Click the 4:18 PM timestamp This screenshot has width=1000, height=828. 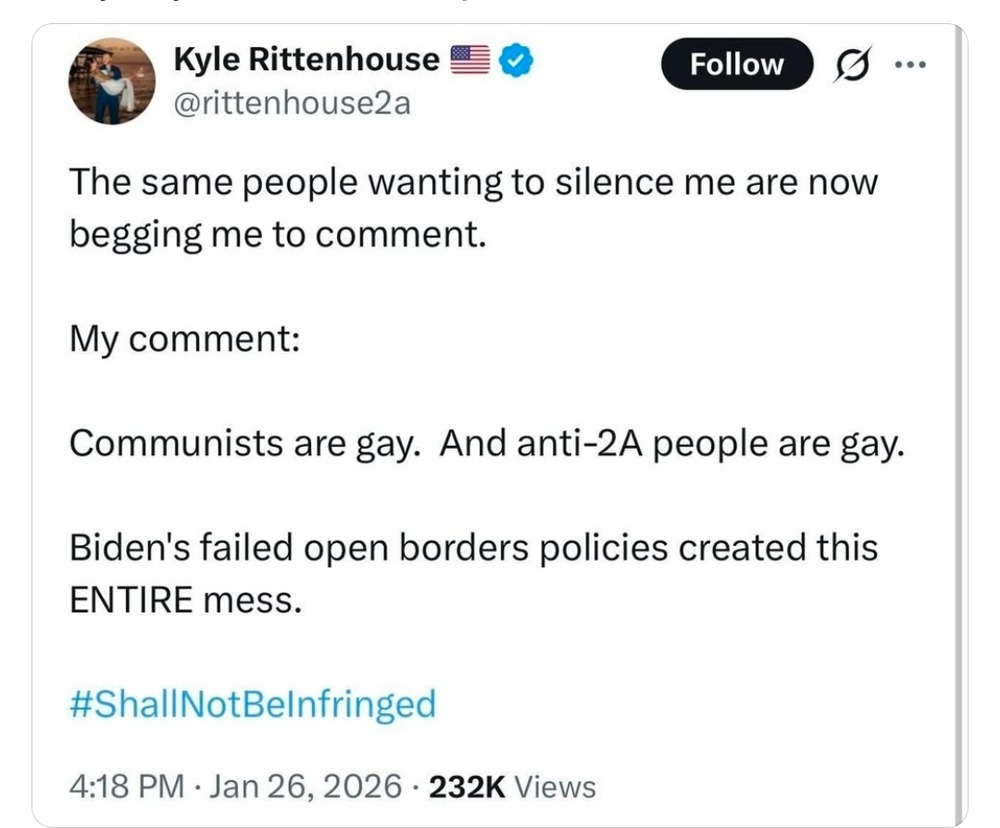click(x=127, y=787)
